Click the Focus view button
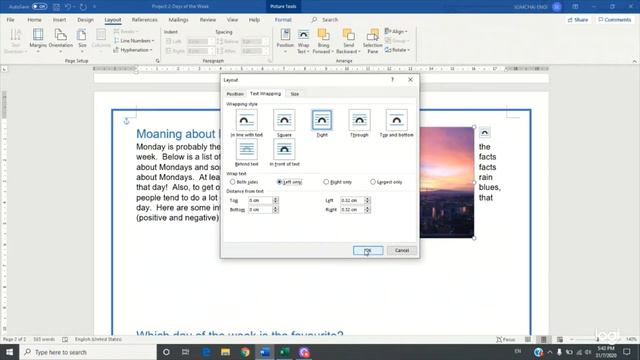 (506, 339)
